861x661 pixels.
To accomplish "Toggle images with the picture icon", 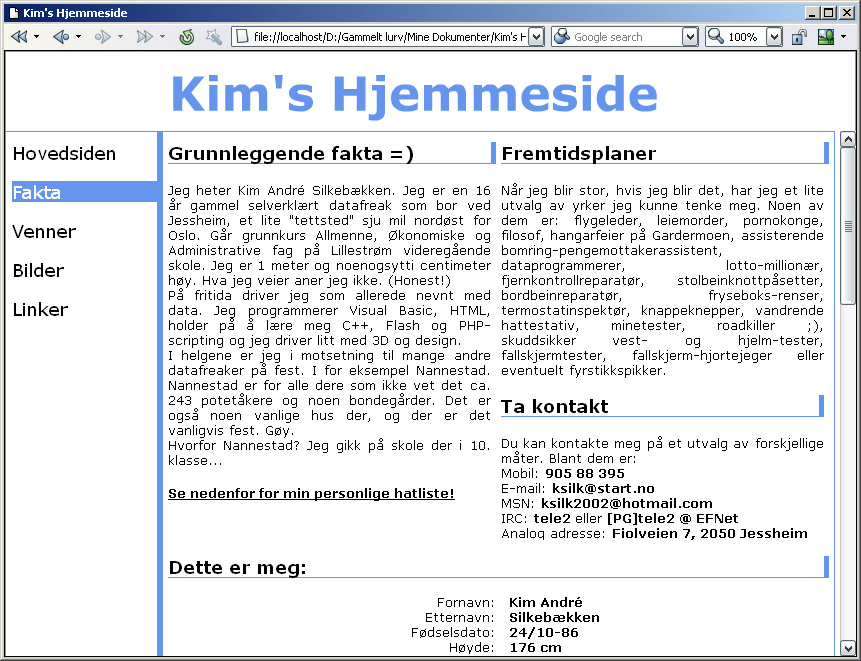I will point(825,37).
